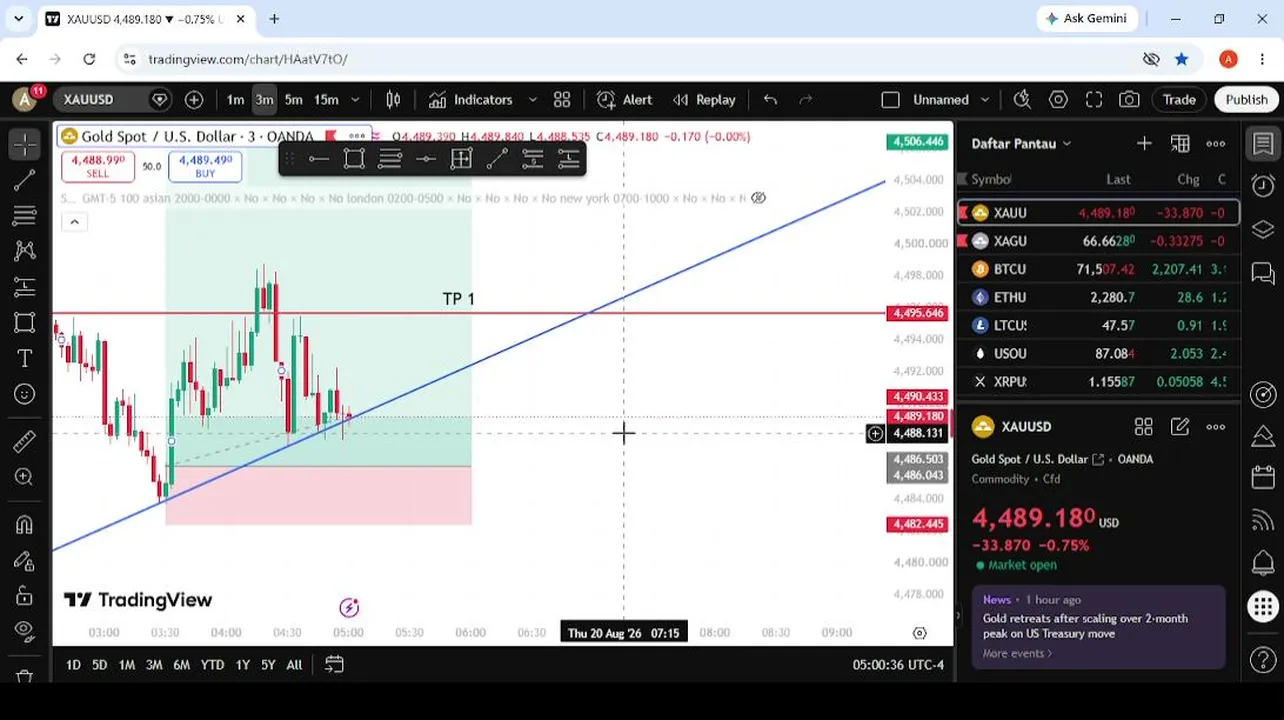Remove drawings with the trash icon

coord(25,676)
